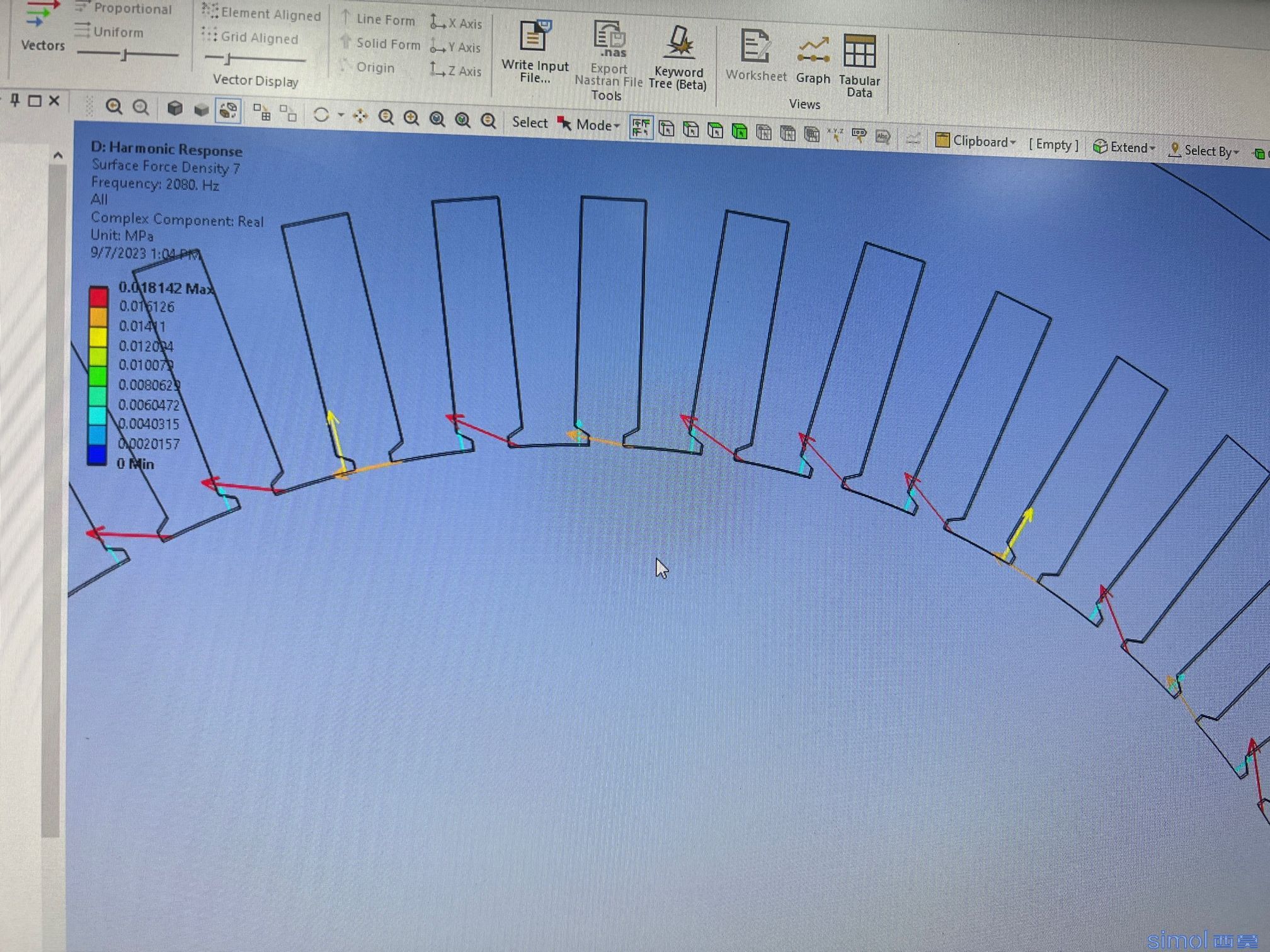
Task: Click the panel scroll-up arrow
Action: coord(58,154)
